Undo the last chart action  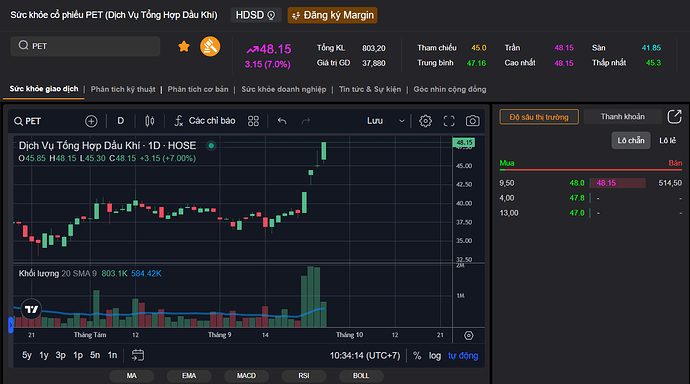point(282,121)
